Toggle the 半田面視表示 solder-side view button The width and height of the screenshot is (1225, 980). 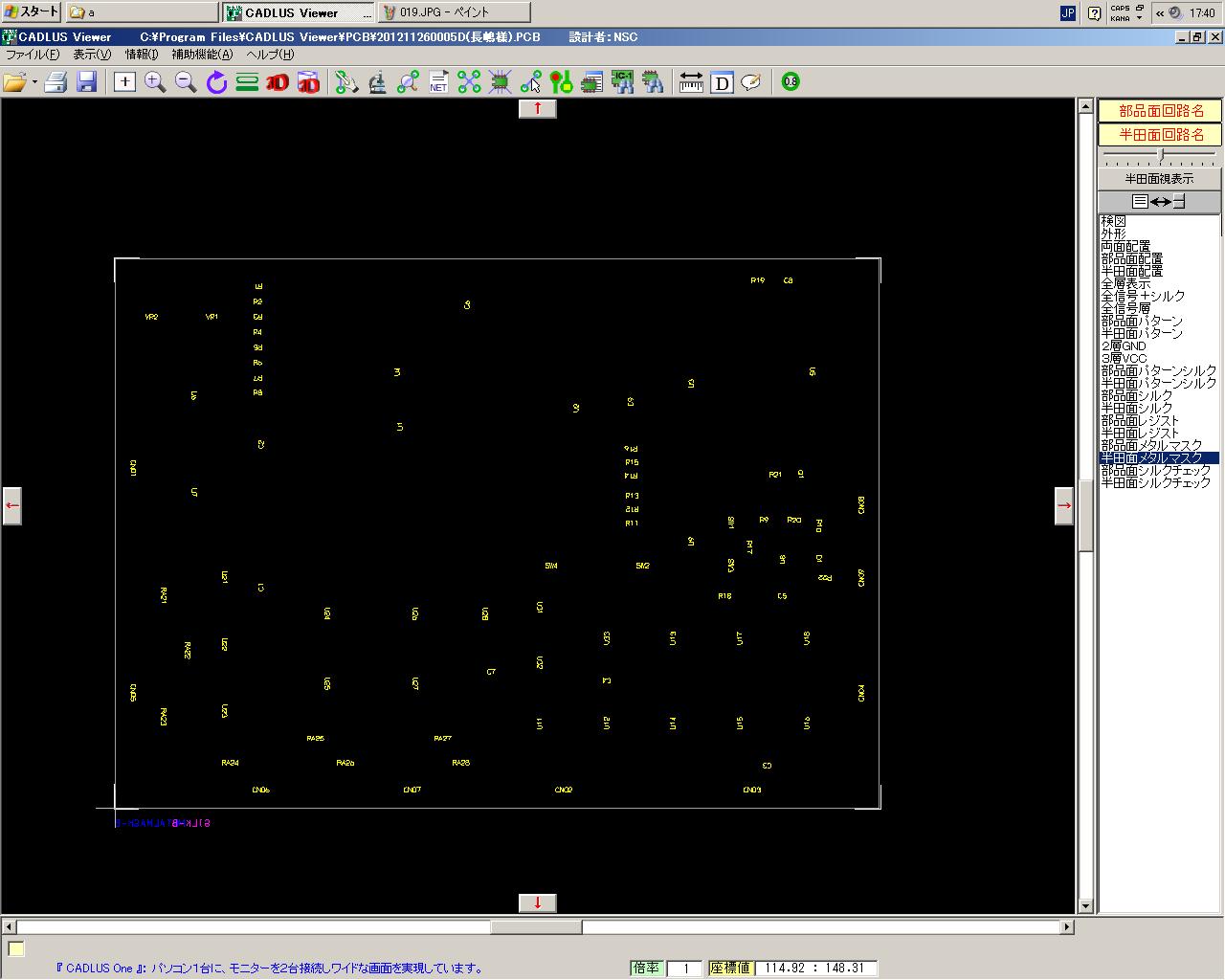click(x=1159, y=179)
